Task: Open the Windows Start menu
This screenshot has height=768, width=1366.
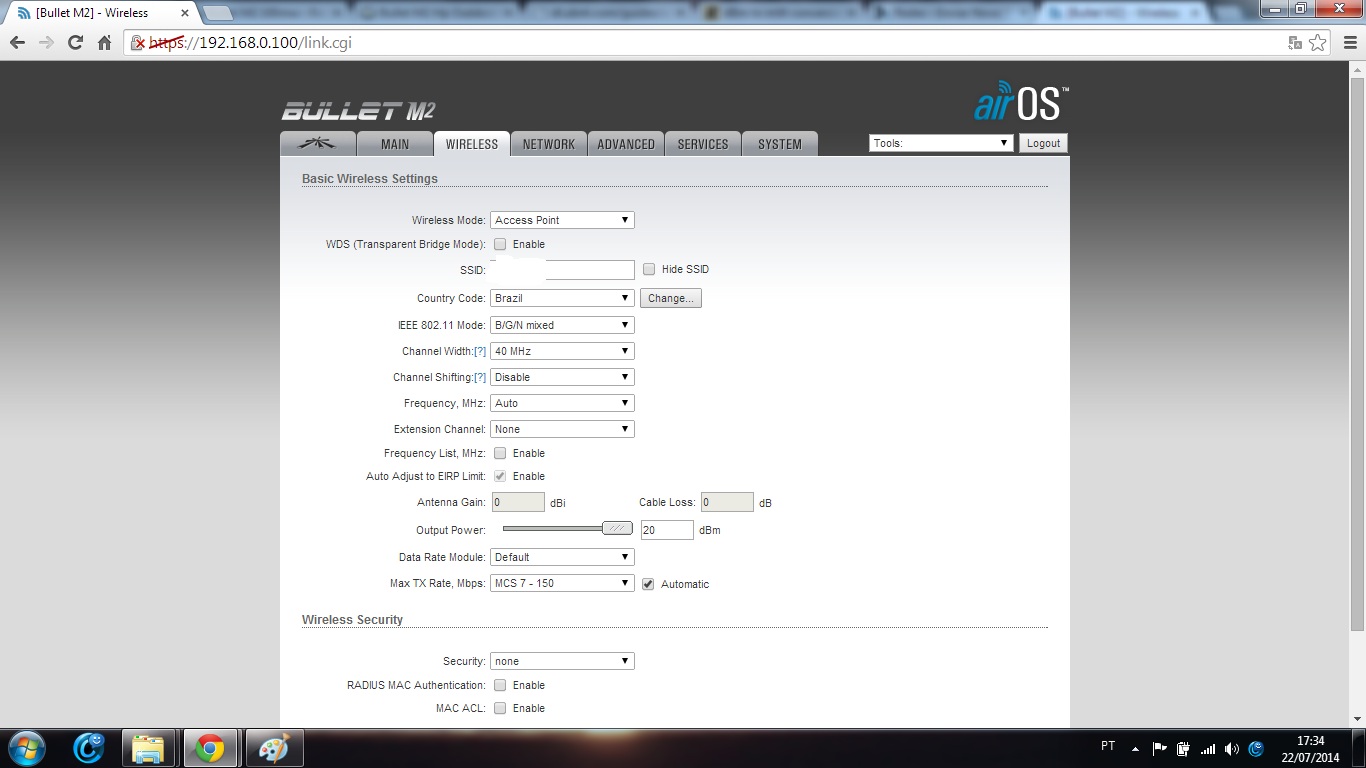Action: (25, 748)
